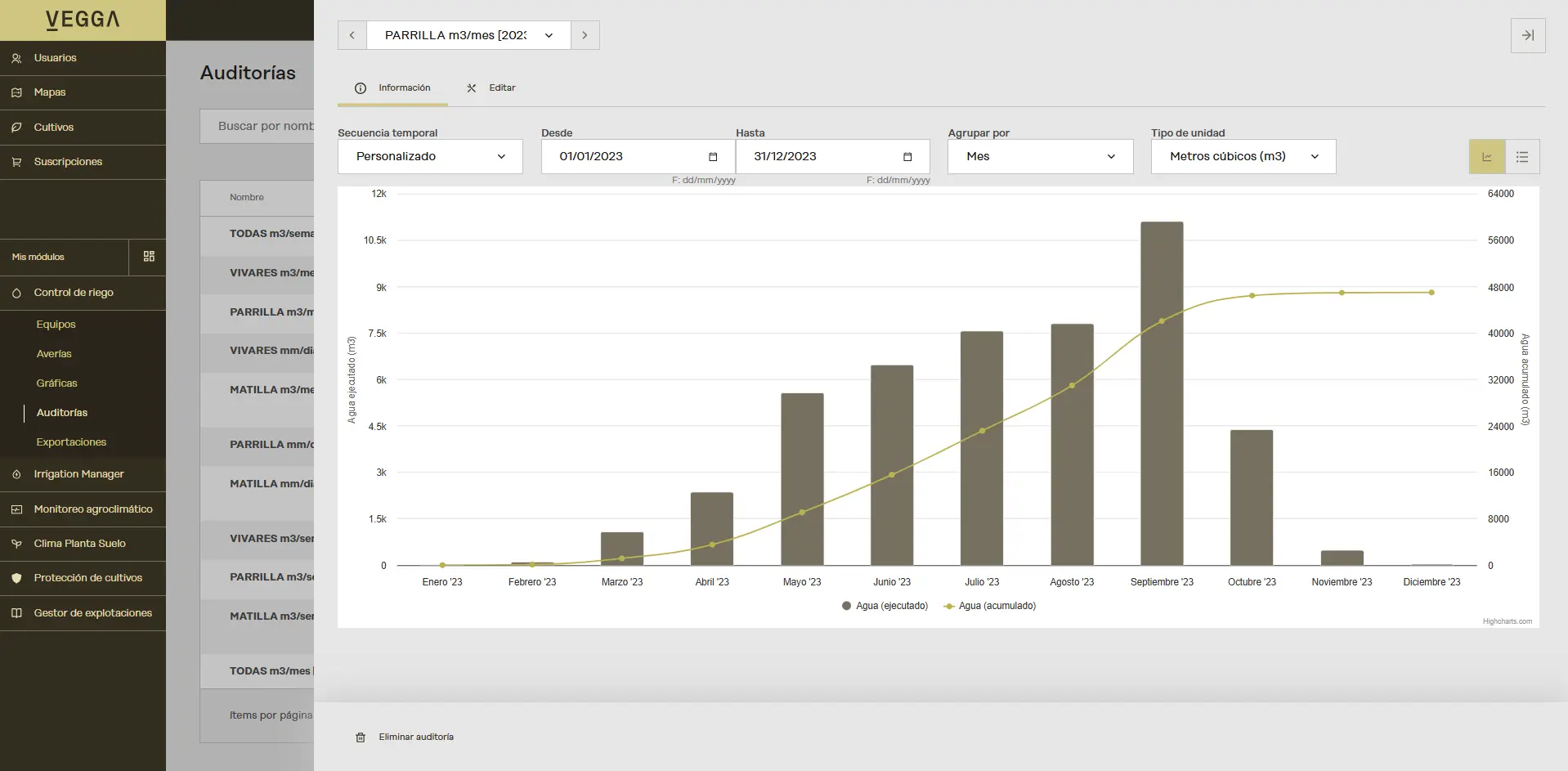The width and height of the screenshot is (1568, 771).
Task: Open Exportaciones in the sidebar
Action: [71, 442]
